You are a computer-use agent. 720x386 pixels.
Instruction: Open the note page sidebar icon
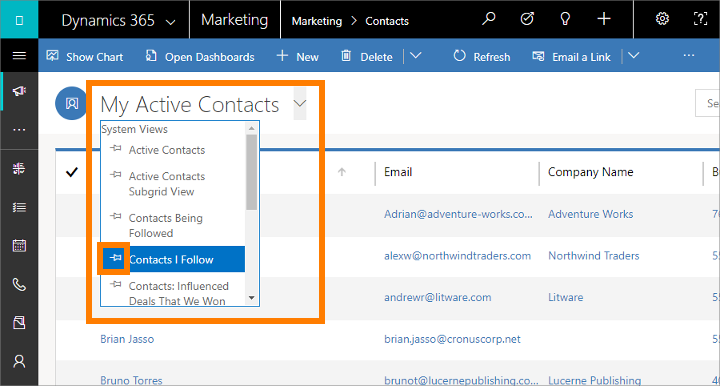[19, 323]
